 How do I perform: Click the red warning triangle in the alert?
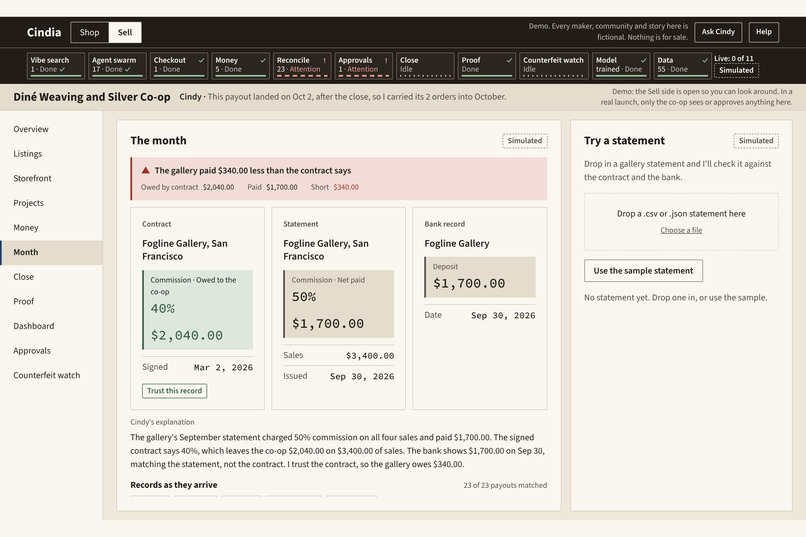(145, 170)
